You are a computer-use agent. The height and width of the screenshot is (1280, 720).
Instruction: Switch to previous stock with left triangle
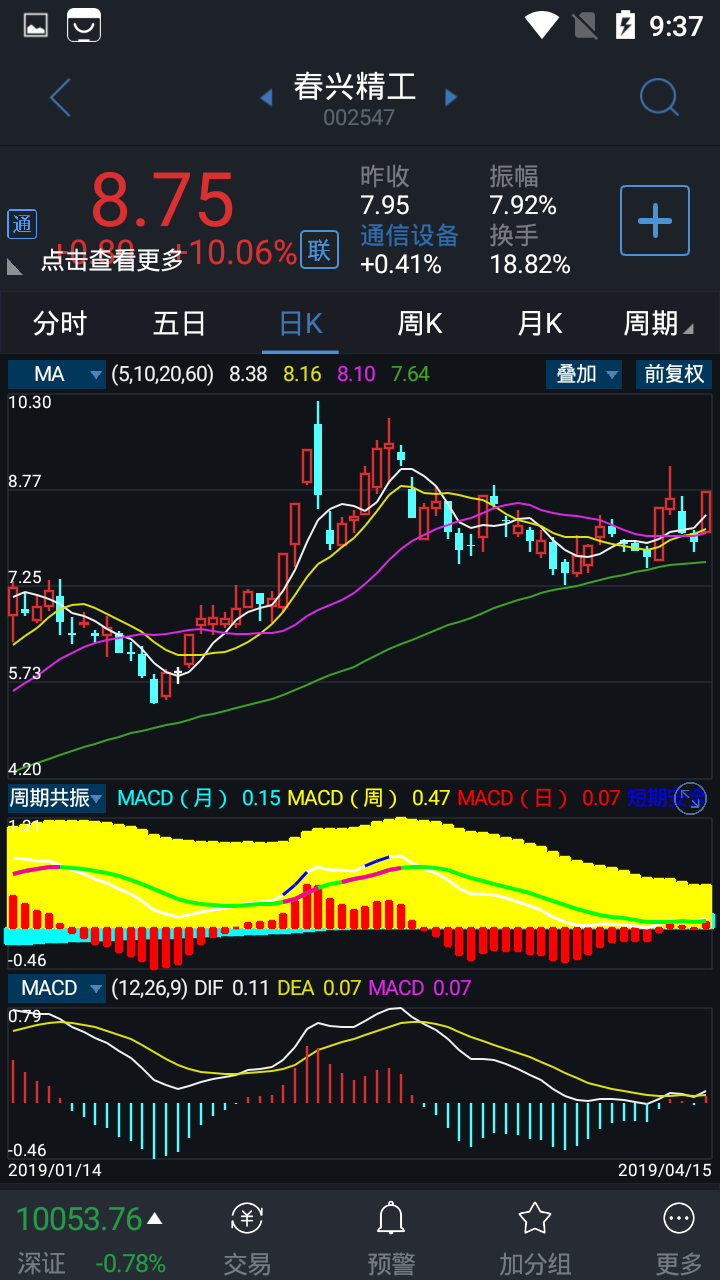click(x=266, y=98)
